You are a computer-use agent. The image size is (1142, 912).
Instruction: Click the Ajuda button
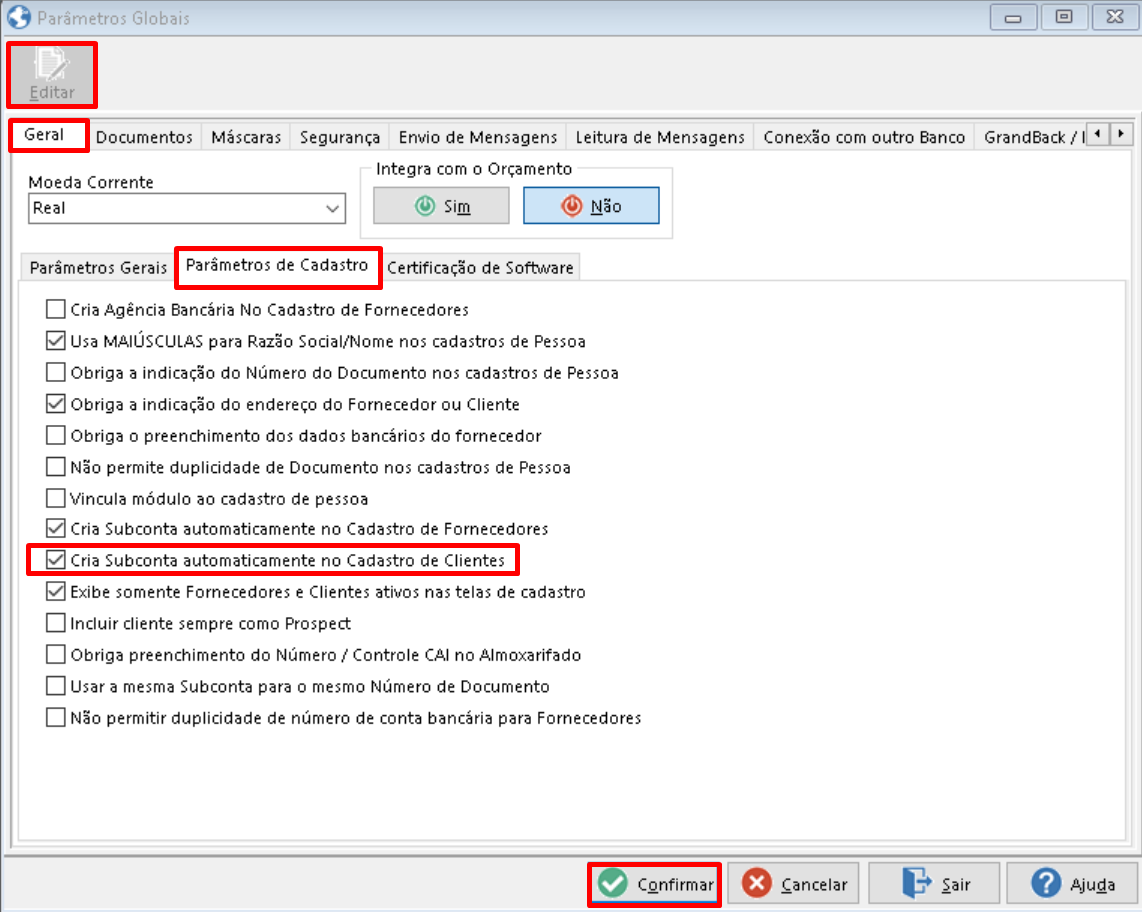[x=1072, y=884]
